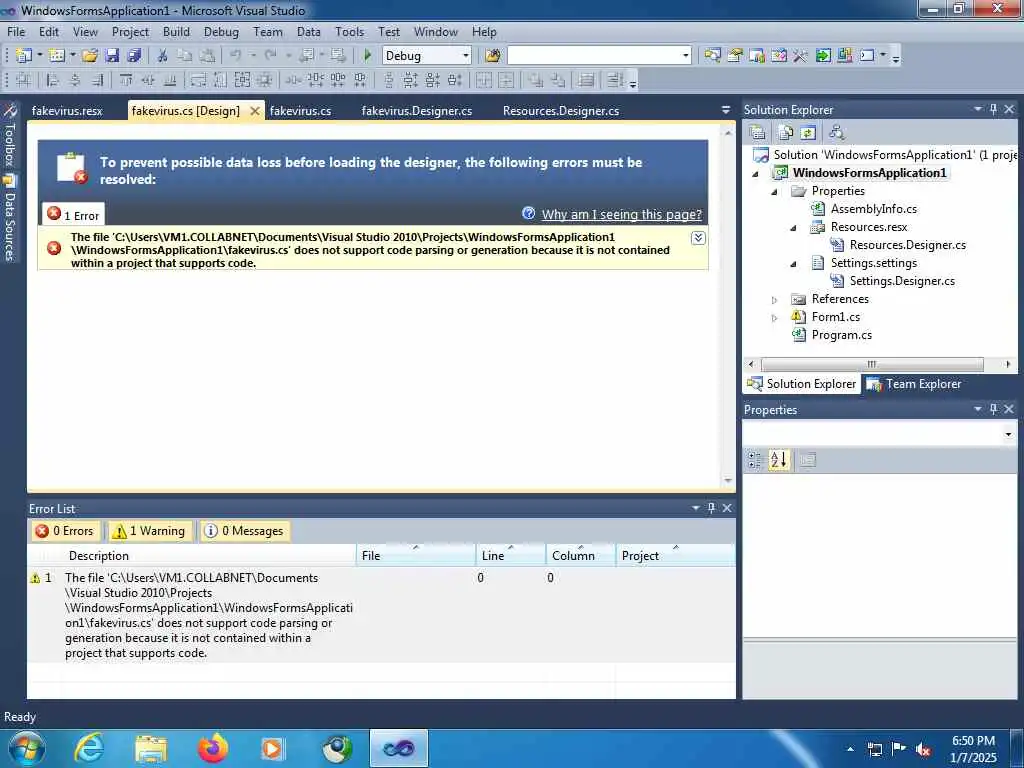
Task: Pin the Error List panel
Action: [x=711, y=507]
